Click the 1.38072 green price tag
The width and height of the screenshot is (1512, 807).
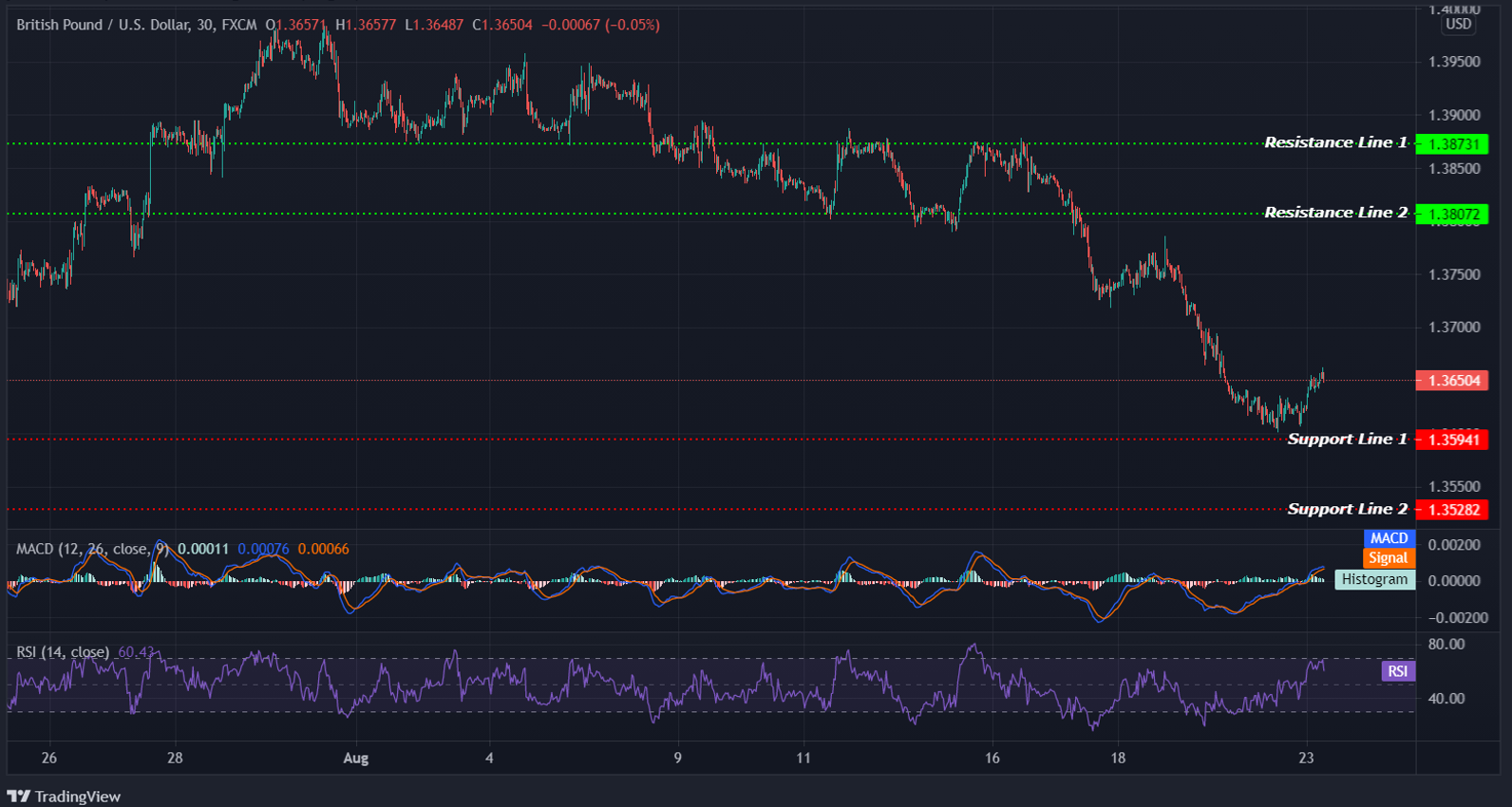click(x=1452, y=215)
